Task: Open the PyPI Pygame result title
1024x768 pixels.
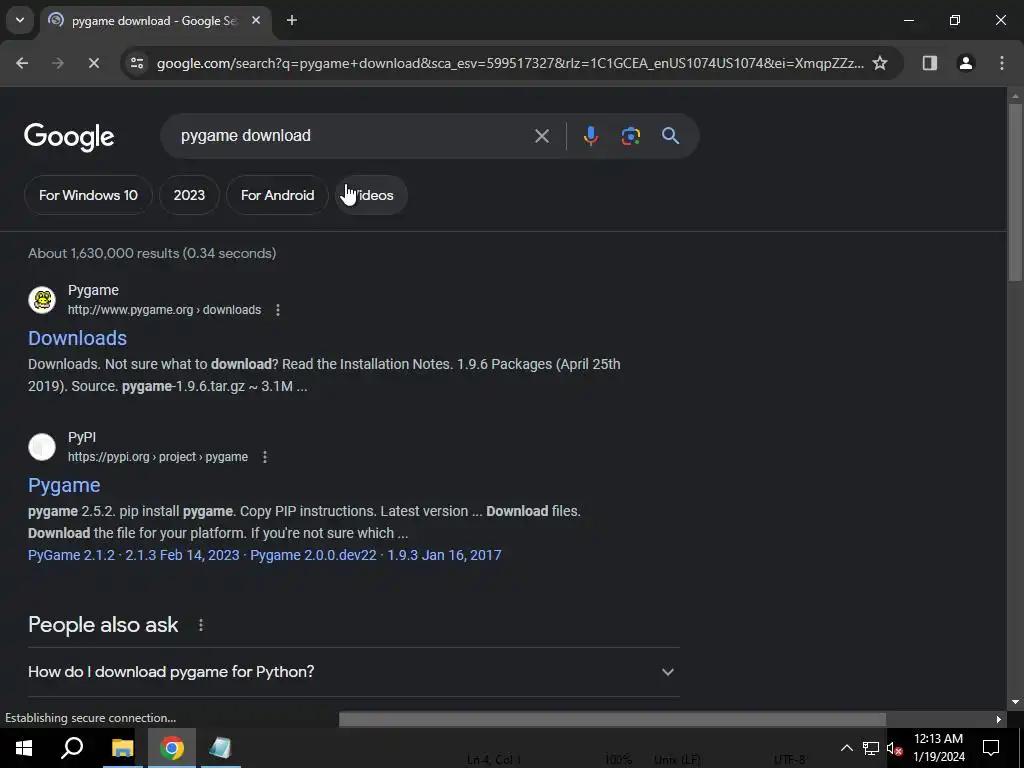Action: (64, 485)
